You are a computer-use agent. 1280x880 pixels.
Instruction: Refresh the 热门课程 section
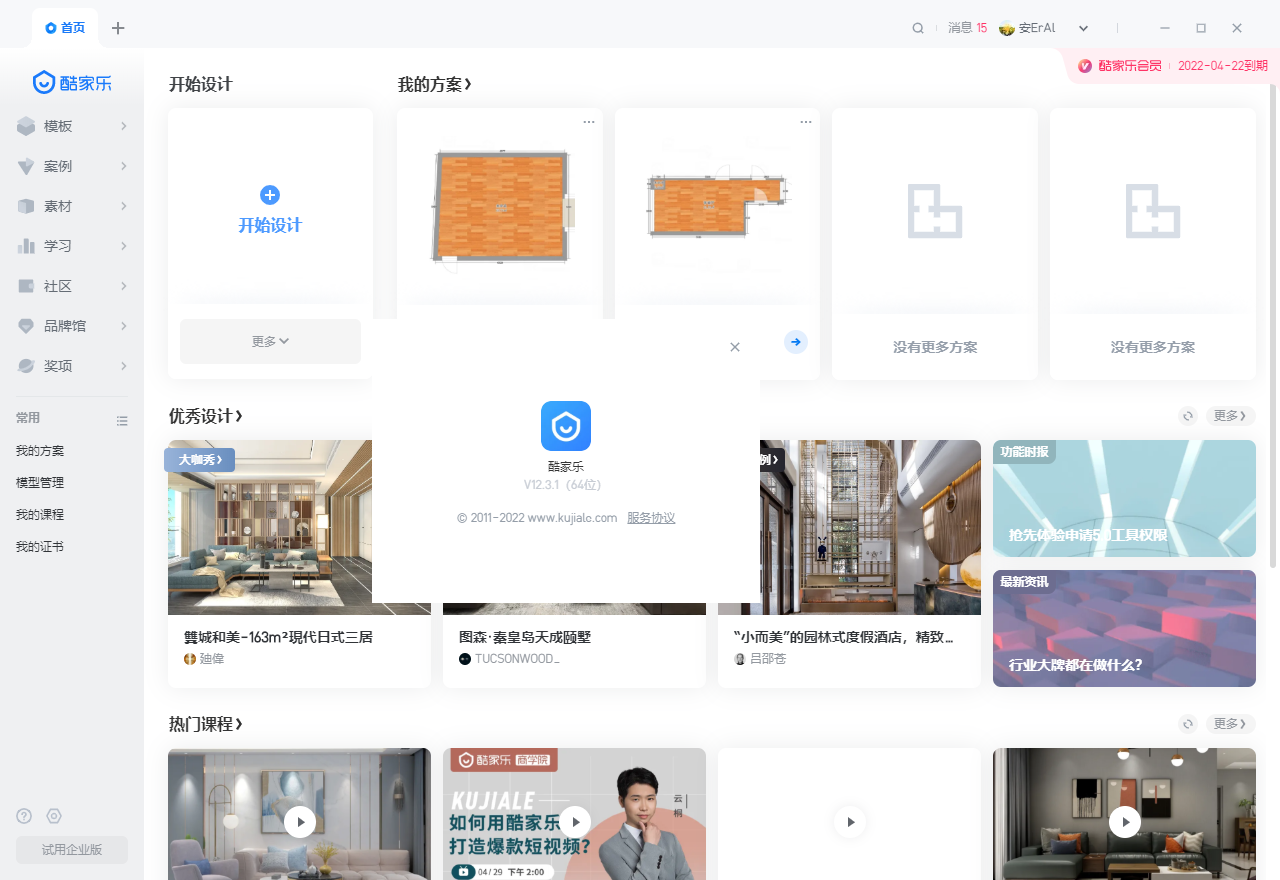coord(1188,724)
